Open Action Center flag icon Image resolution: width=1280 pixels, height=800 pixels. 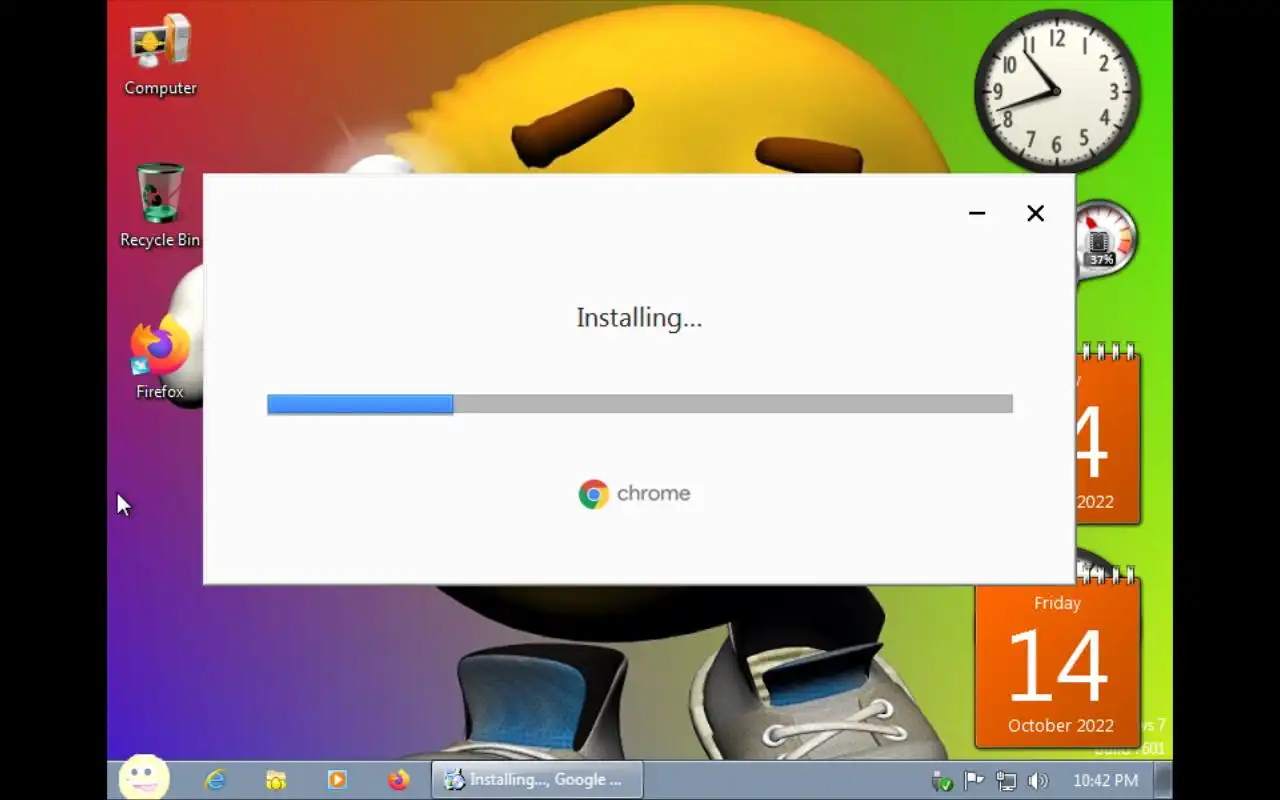[974, 781]
